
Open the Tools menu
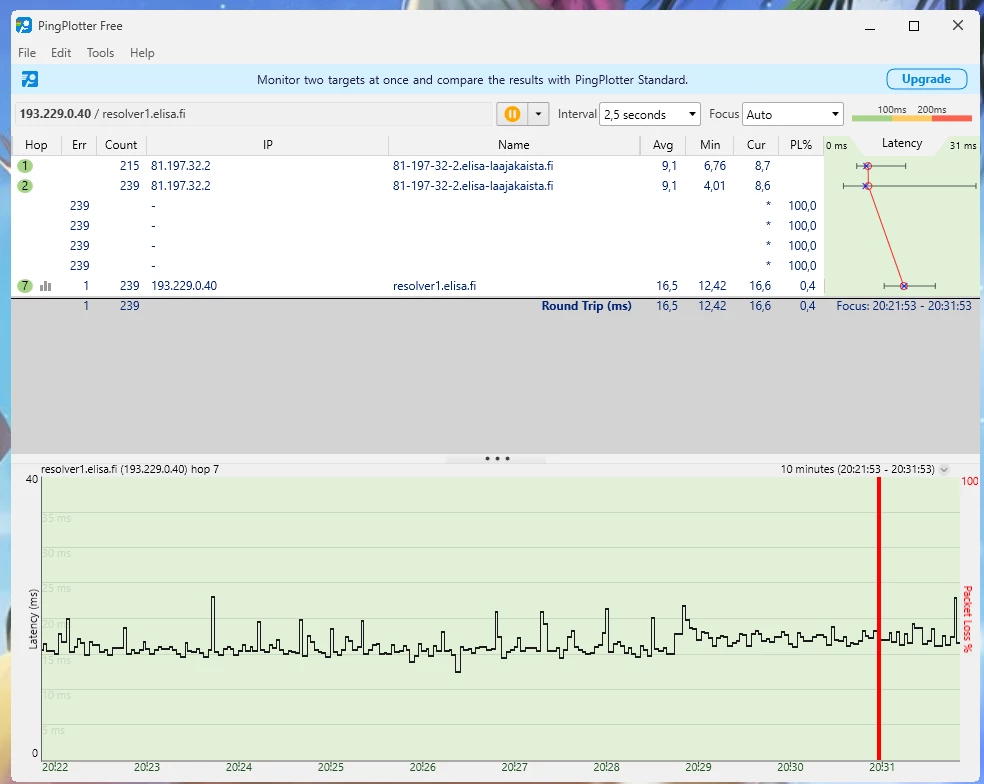point(100,53)
